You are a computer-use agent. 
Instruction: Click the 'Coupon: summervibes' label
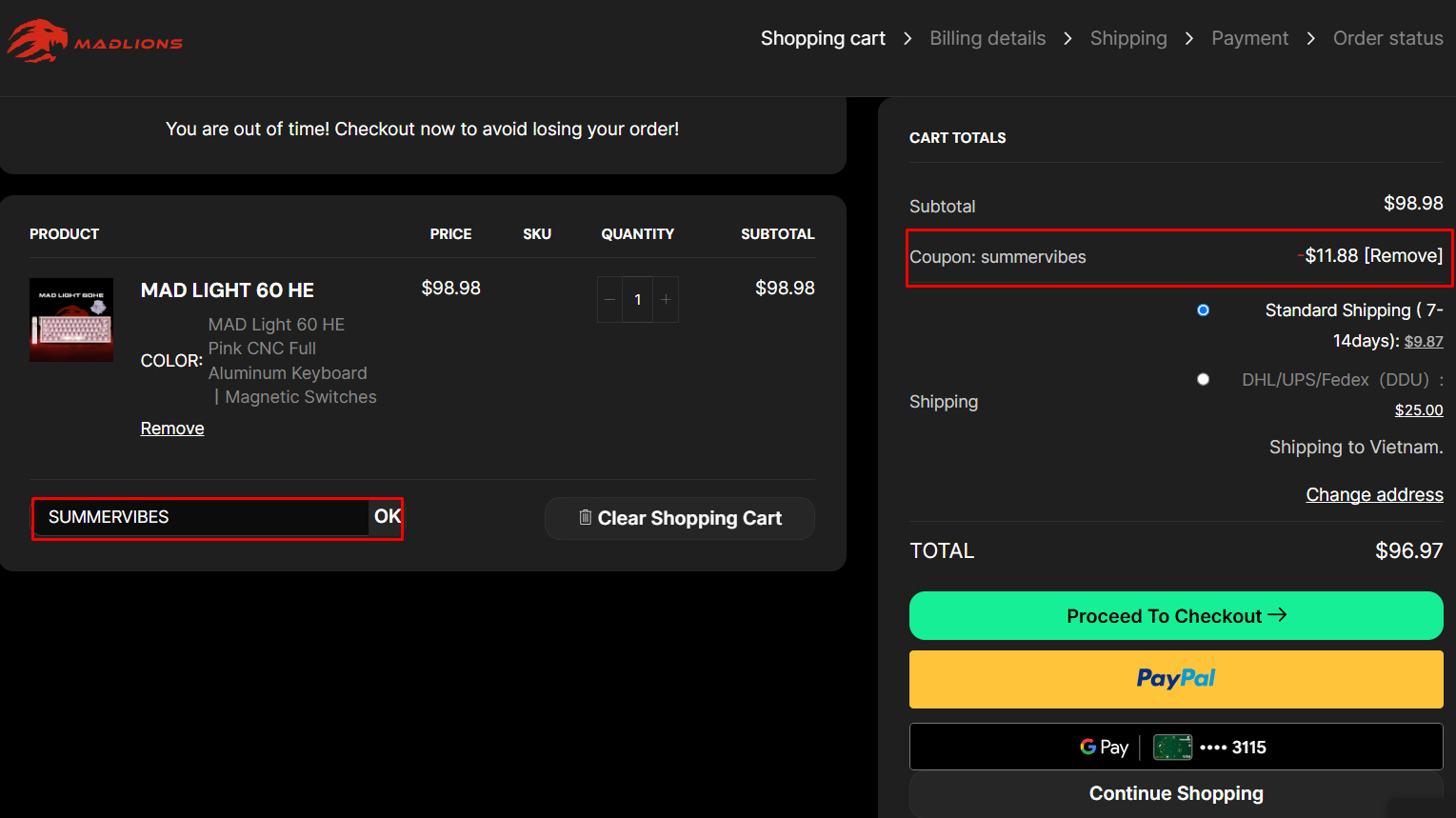tap(997, 257)
